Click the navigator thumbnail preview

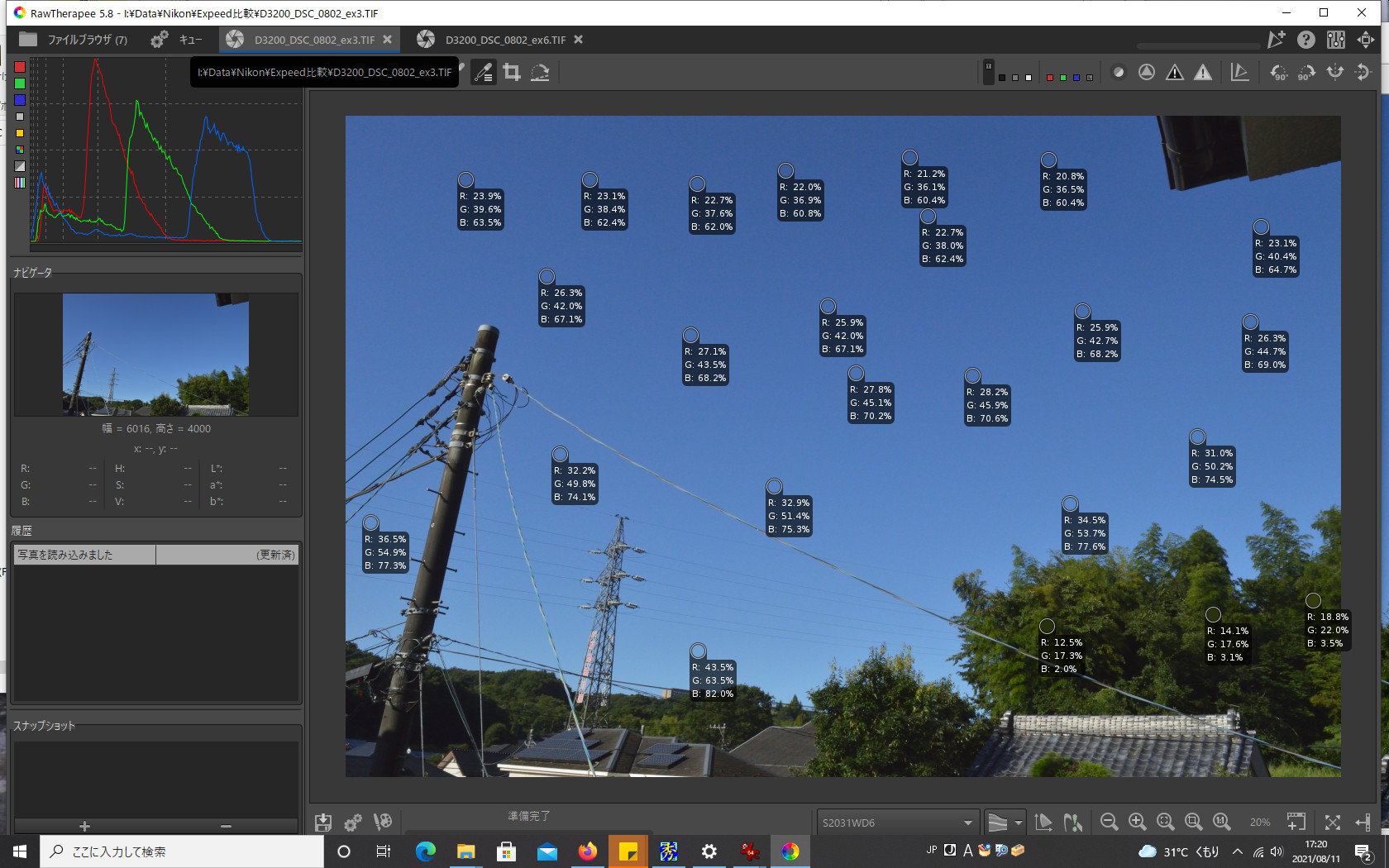156,354
